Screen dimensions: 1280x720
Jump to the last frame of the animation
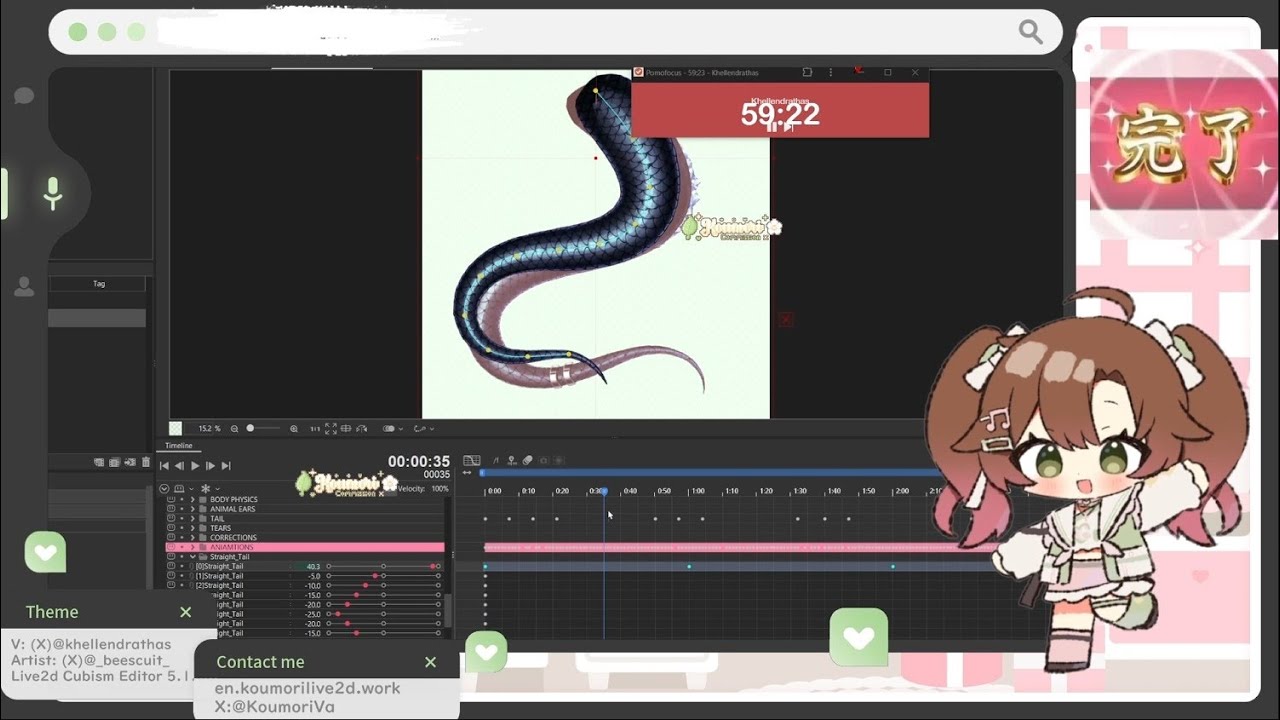tap(226, 466)
